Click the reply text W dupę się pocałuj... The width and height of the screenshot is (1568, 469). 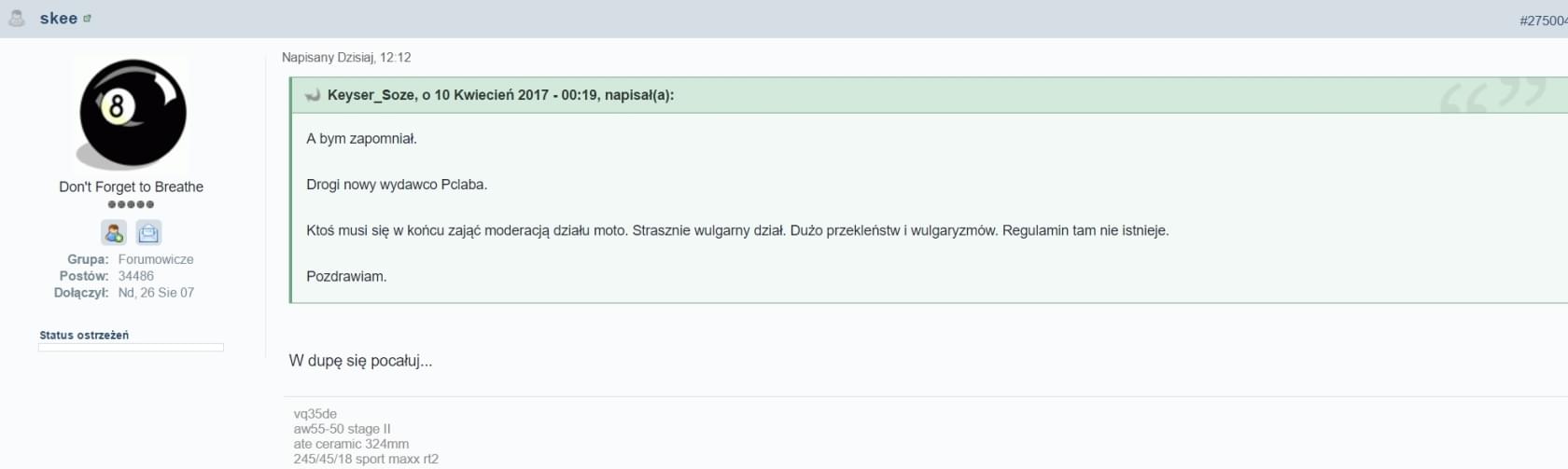(360, 361)
